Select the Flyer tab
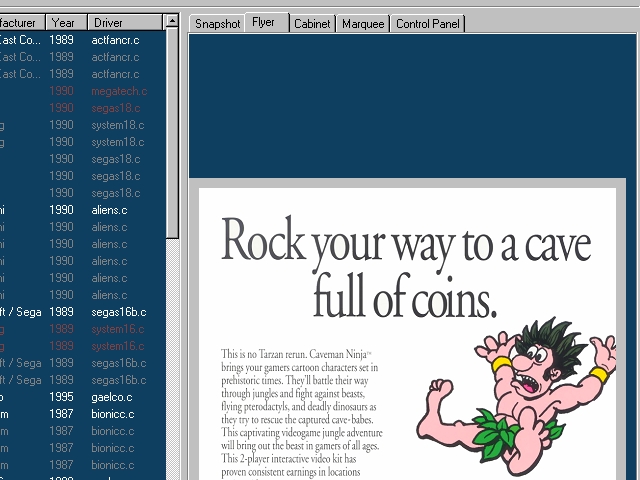Image resolution: width=640 pixels, height=480 pixels. coord(267,22)
